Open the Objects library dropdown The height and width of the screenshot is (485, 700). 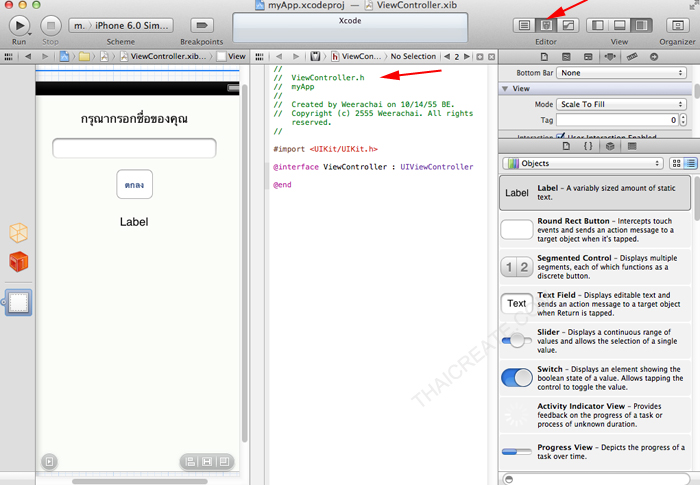click(583, 163)
